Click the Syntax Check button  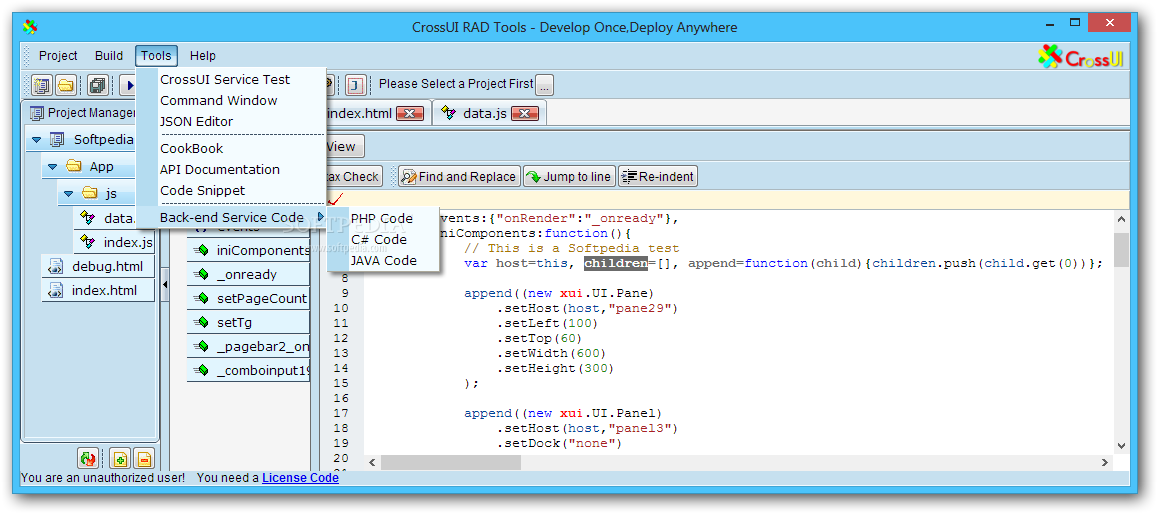[x=353, y=177]
